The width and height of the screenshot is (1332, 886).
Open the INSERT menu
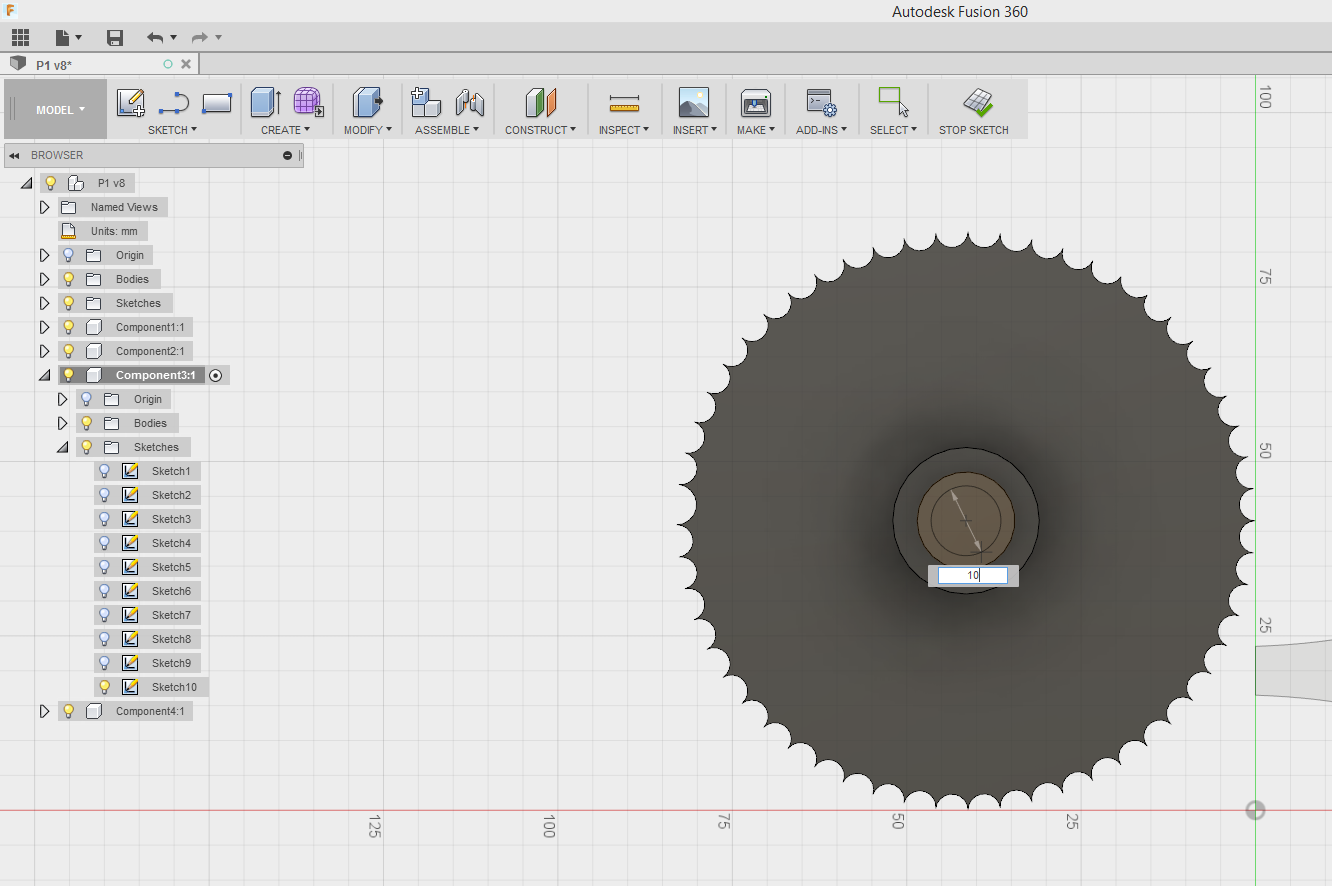click(694, 130)
